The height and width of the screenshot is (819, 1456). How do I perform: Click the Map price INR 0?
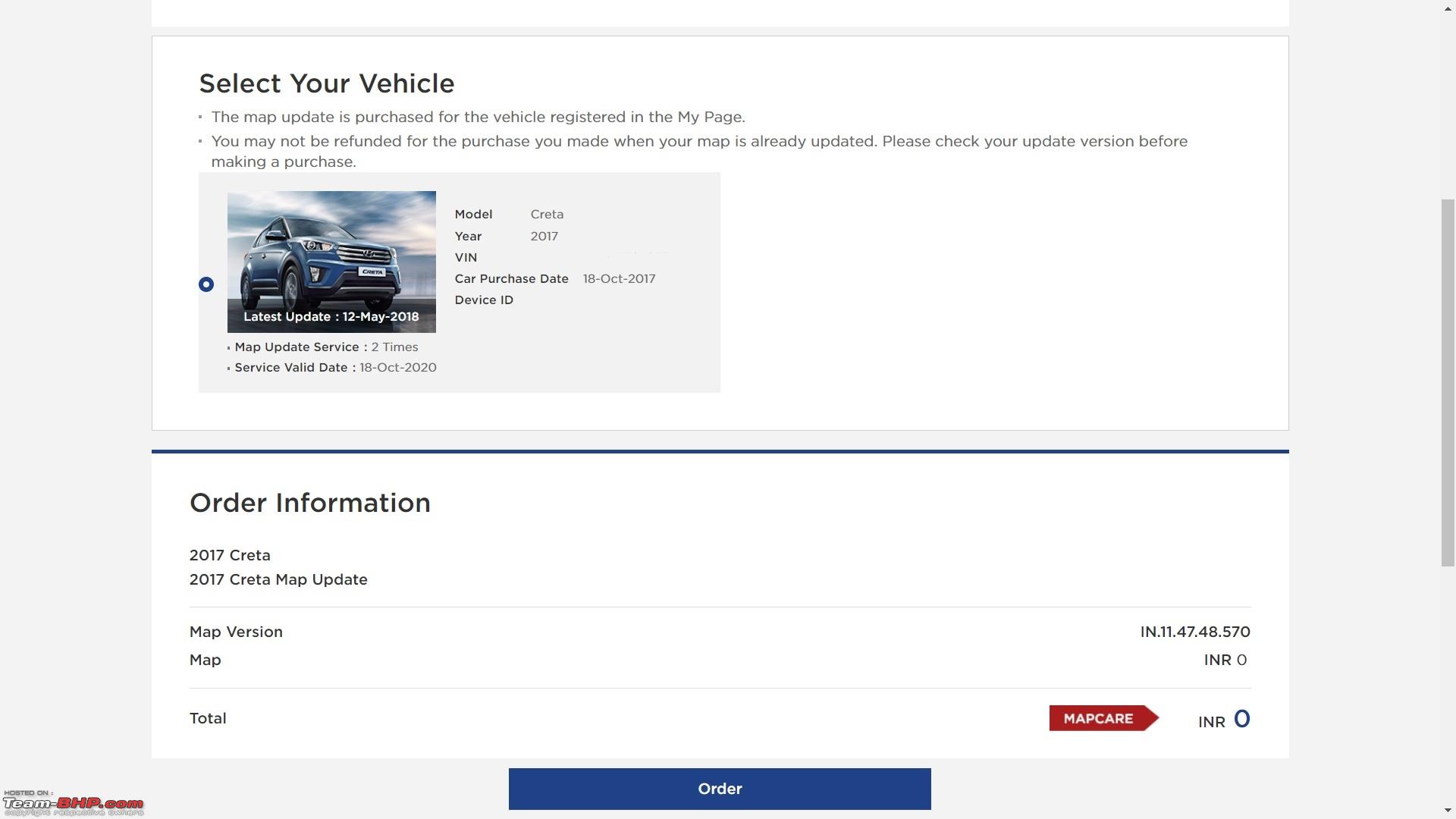[1225, 660]
